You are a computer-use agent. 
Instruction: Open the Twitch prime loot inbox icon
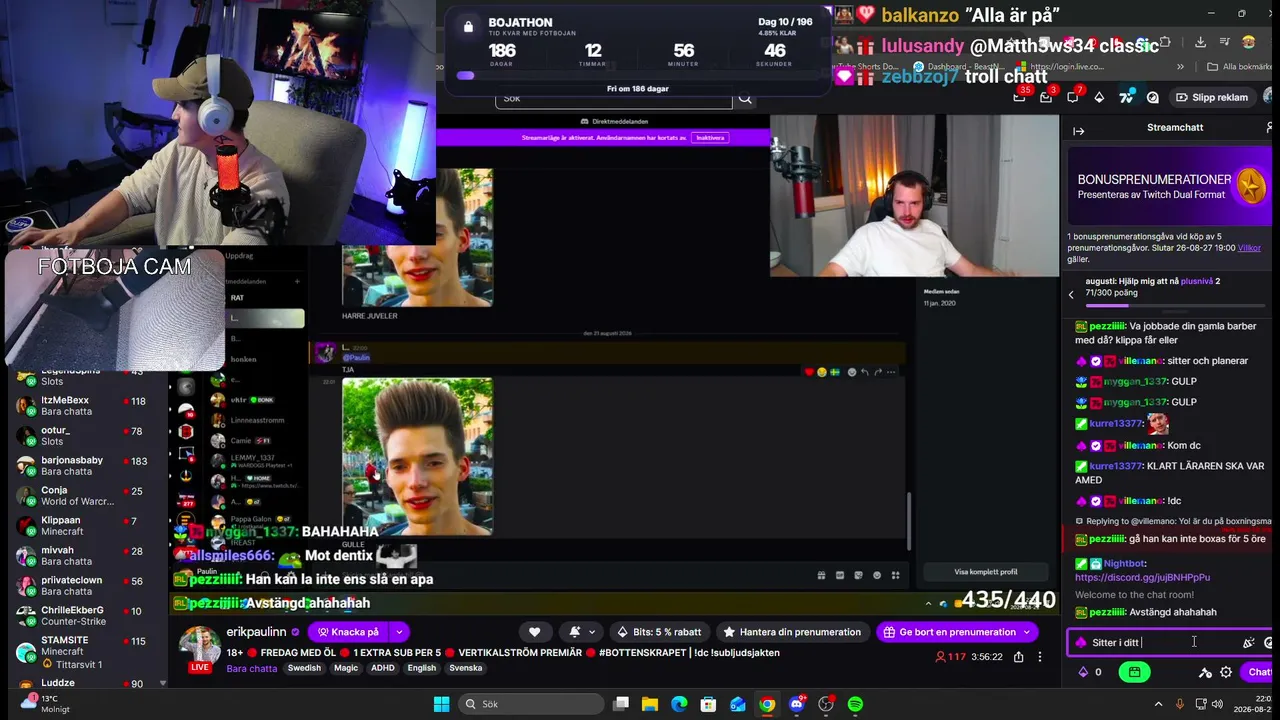tap(1019, 97)
